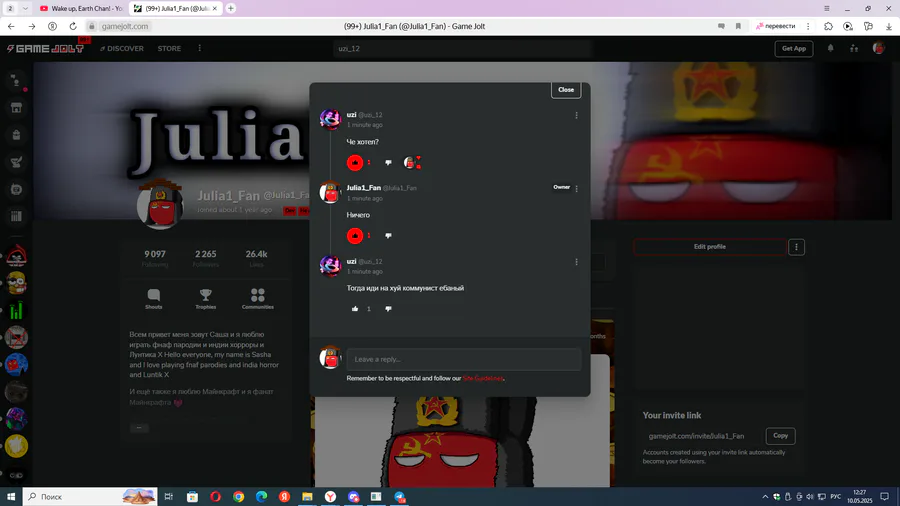Image resolution: width=900 pixels, height=506 pixels.
Task: Dislike Julia1_Fan's 'Ничего' reply
Action: (x=389, y=235)
